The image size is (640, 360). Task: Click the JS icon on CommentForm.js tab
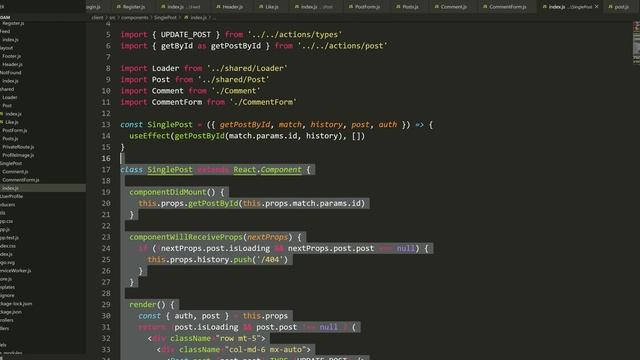(485, 7)
